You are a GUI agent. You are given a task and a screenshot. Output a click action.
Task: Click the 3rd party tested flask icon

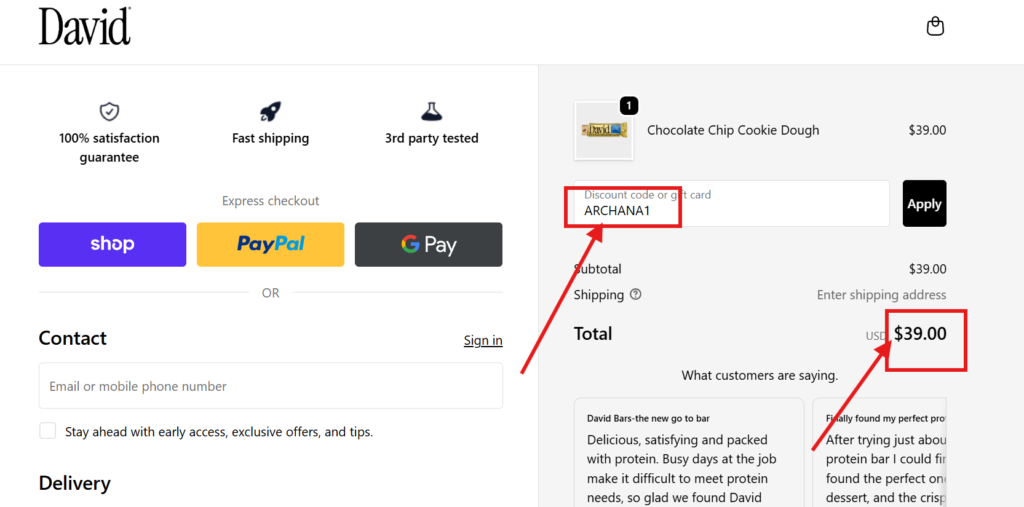(x=431, y=111)
